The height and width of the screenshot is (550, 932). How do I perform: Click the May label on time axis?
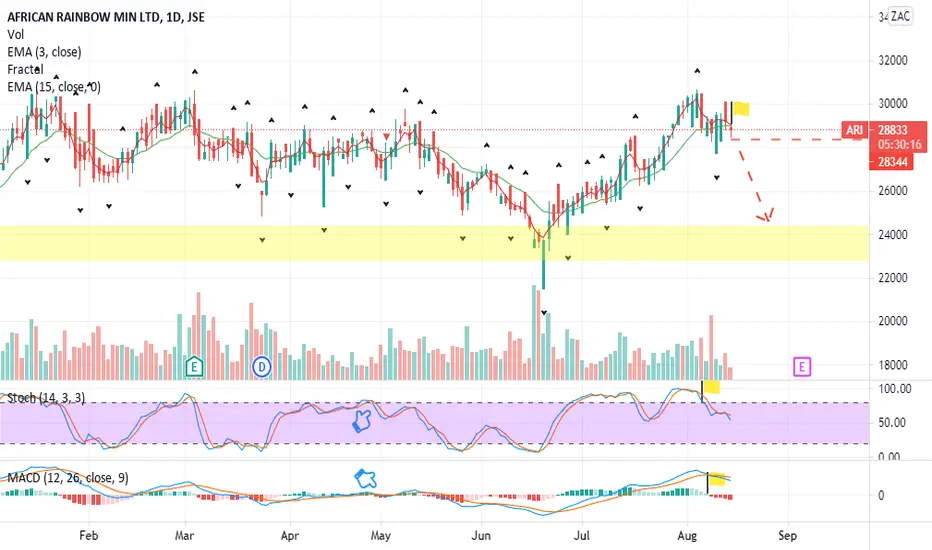(380, 536)
